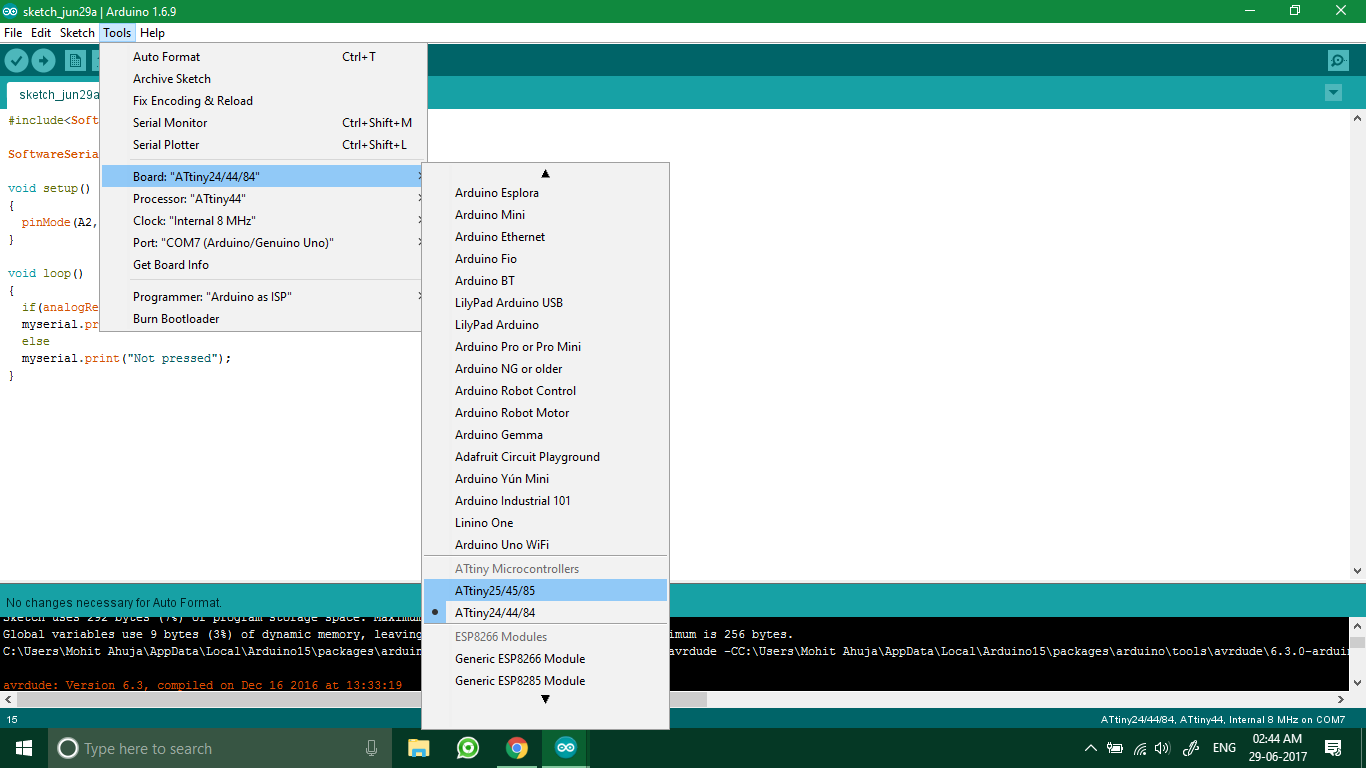Select Arduino Industrial 101 board

tap(545, 501)
